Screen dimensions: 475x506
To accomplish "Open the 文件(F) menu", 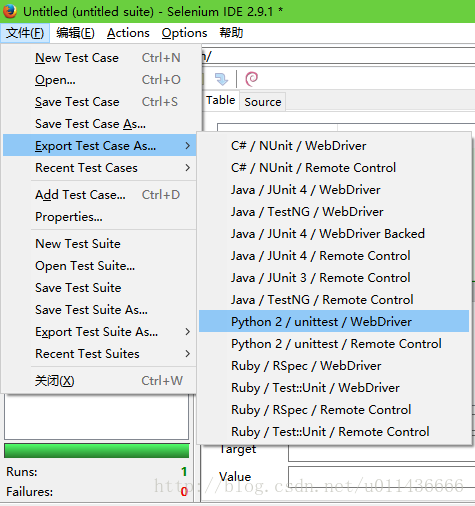I will 25,33.
